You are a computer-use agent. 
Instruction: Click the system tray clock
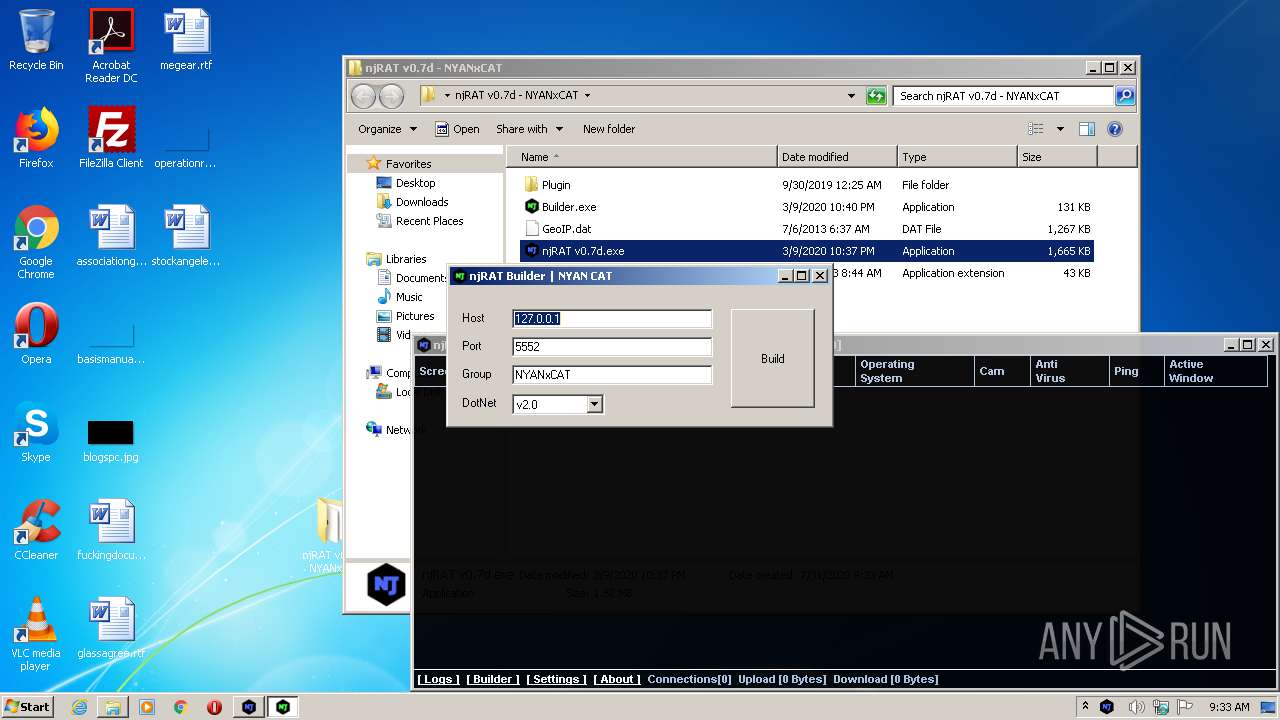[x=1229, y=707]
